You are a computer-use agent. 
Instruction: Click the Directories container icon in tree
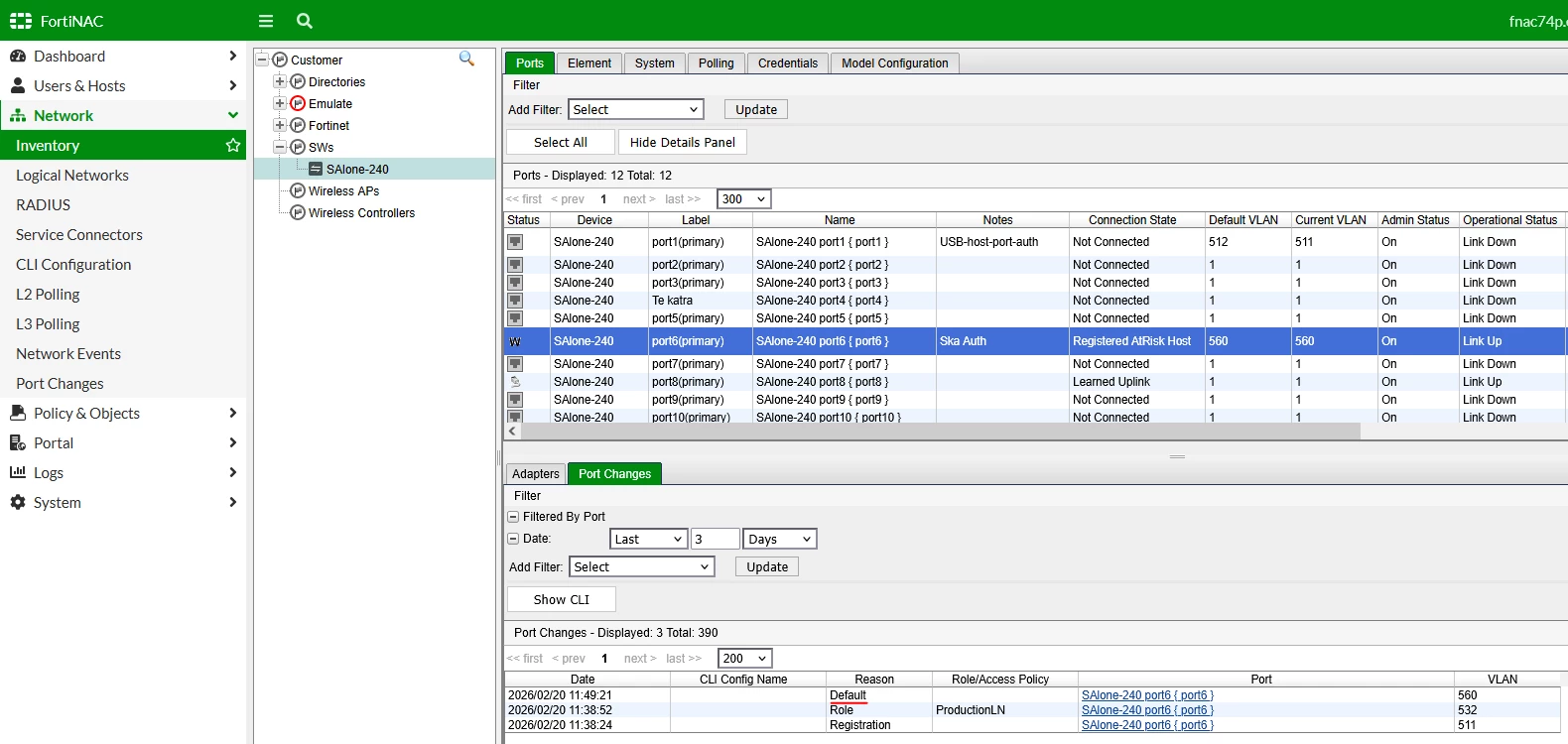(298, 82)
